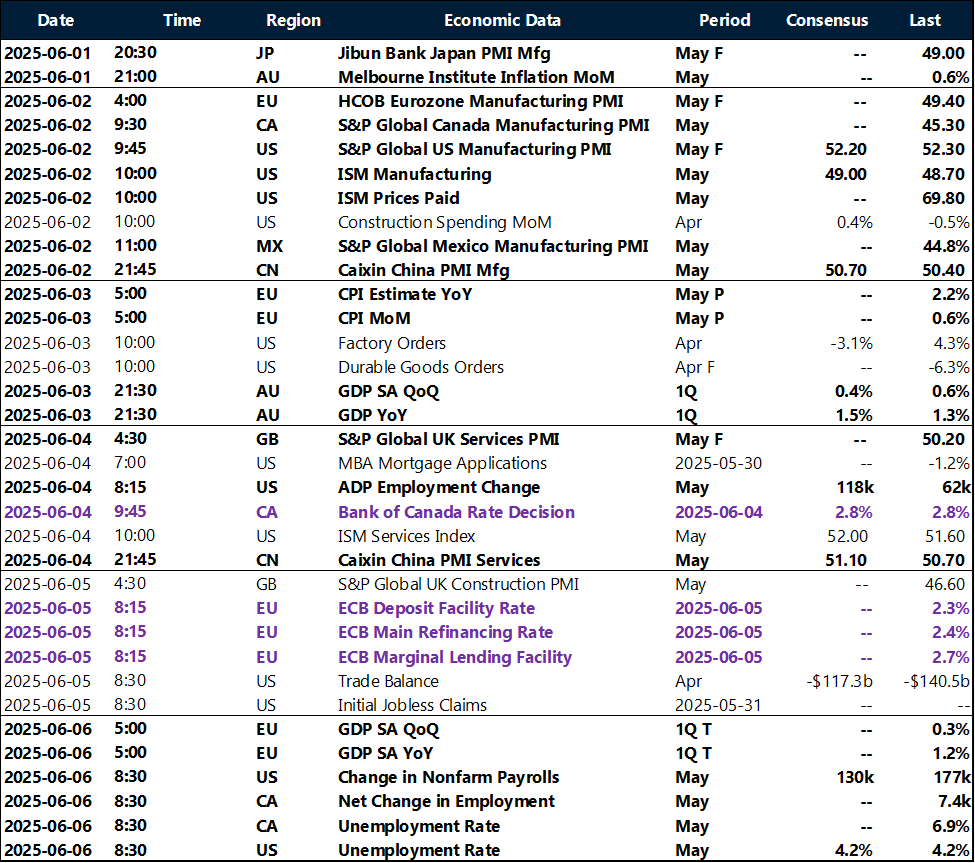Select the ISM Prices Paid event name
Viewport: 975px width, 863px height.
(398, 198)
